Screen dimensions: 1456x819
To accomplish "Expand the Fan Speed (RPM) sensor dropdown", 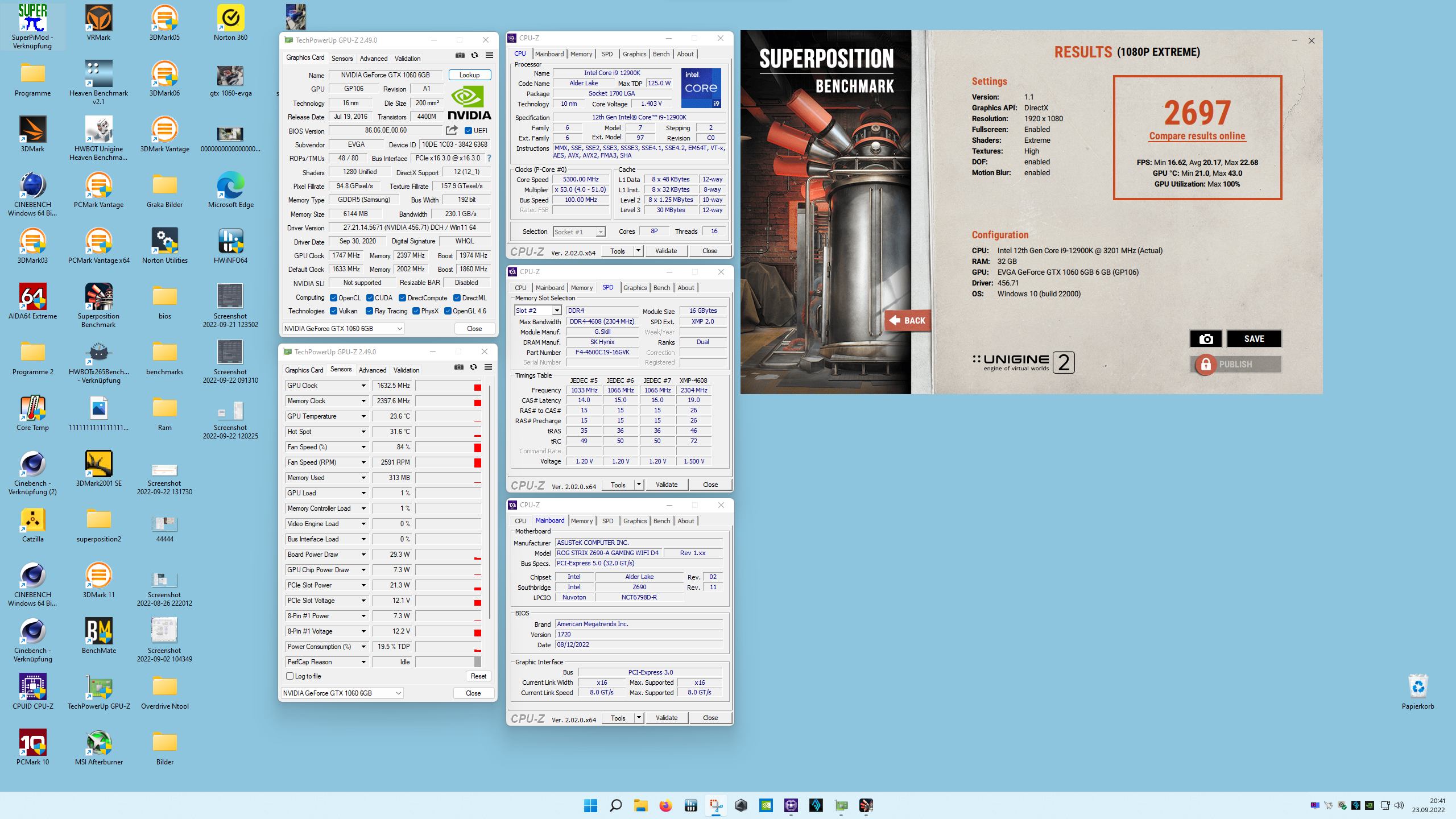I will coord(364,462).
